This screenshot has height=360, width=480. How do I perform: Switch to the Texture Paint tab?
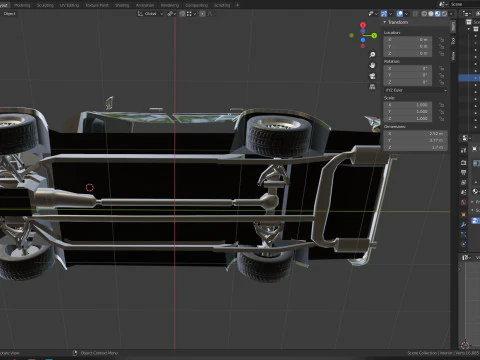(x=97, y=5)
